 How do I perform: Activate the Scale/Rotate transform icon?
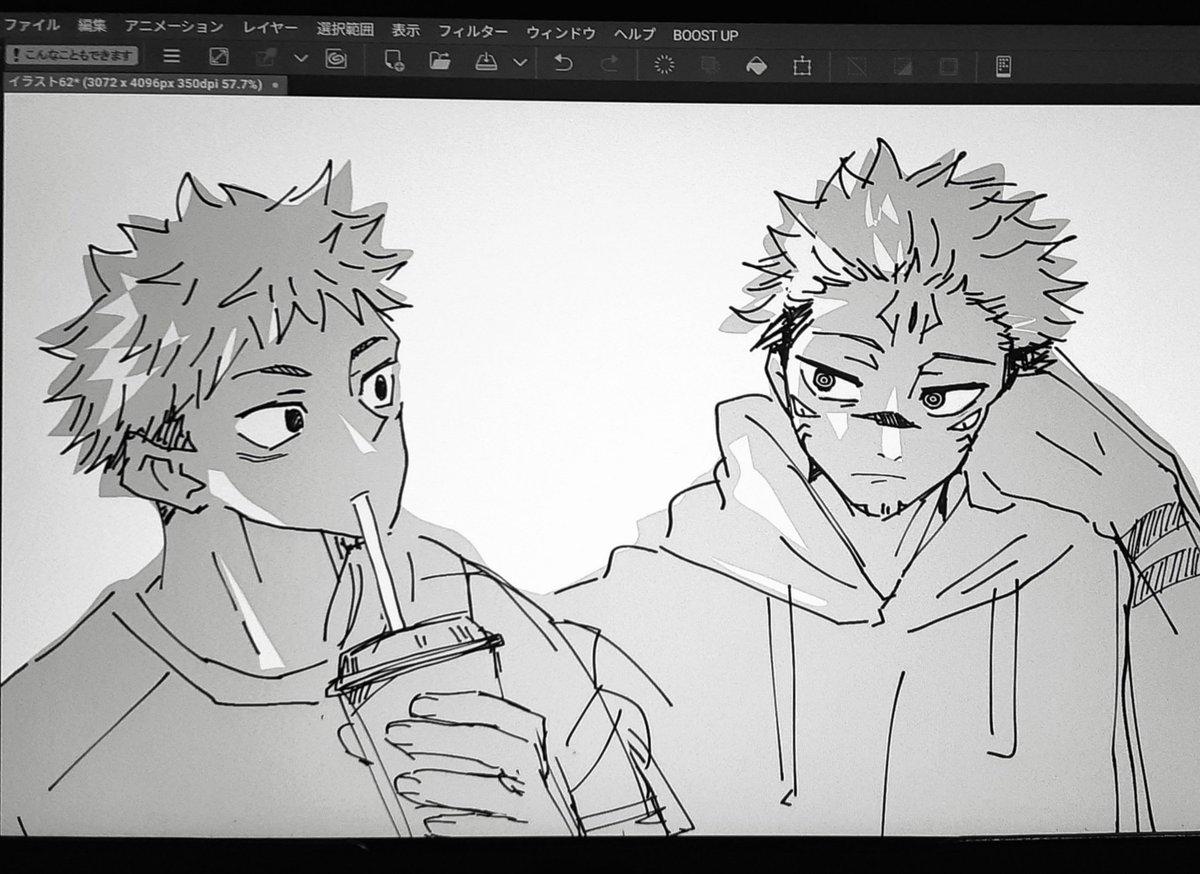pyautogui.click(x=802, y=67)
